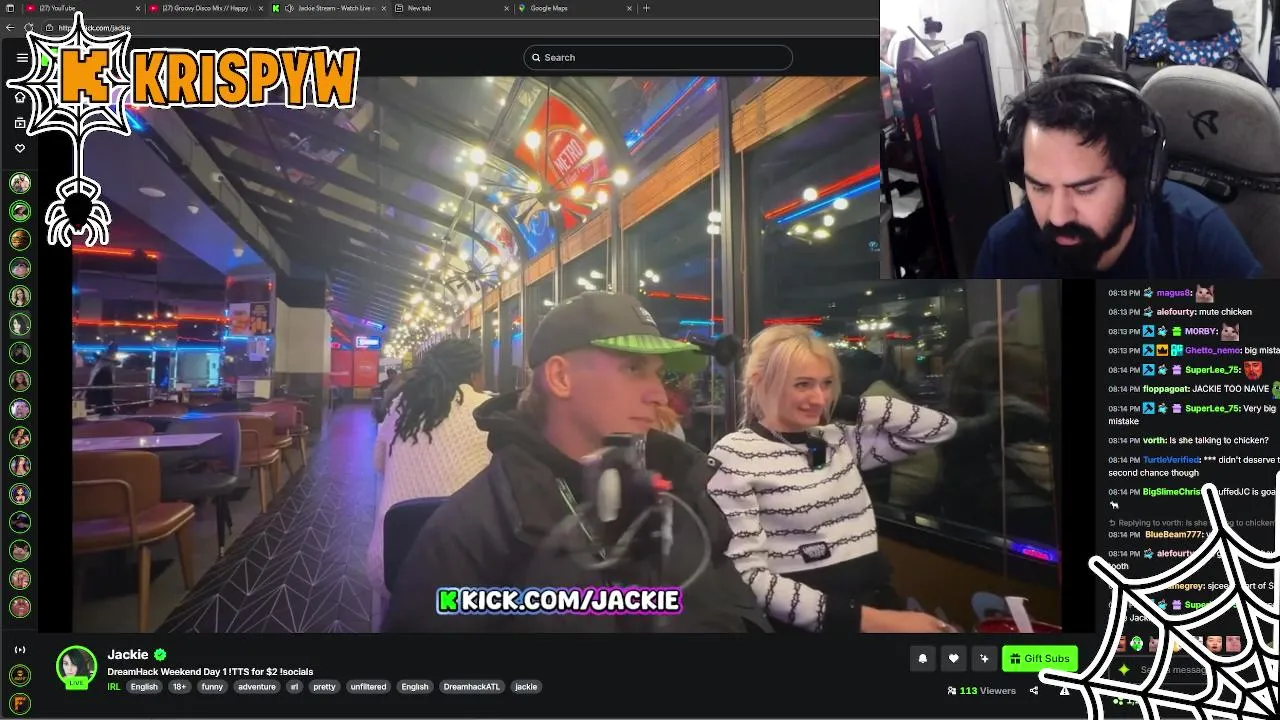The height and width of the screenshot is (720, 1280).
Task: Open Jackie's channel avatar
Action: [76, 667]
